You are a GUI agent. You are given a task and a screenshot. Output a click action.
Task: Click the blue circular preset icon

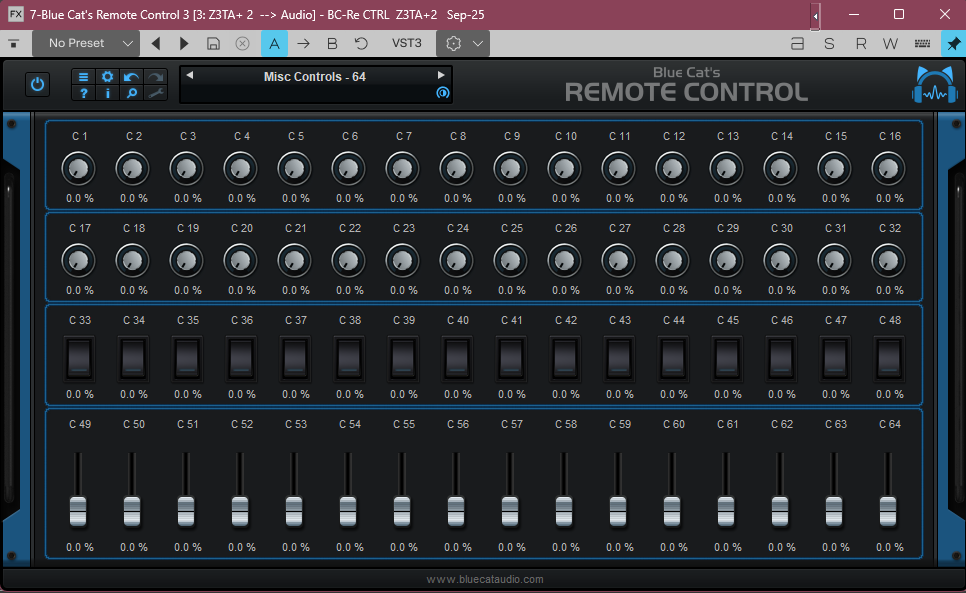coord(442,93)
